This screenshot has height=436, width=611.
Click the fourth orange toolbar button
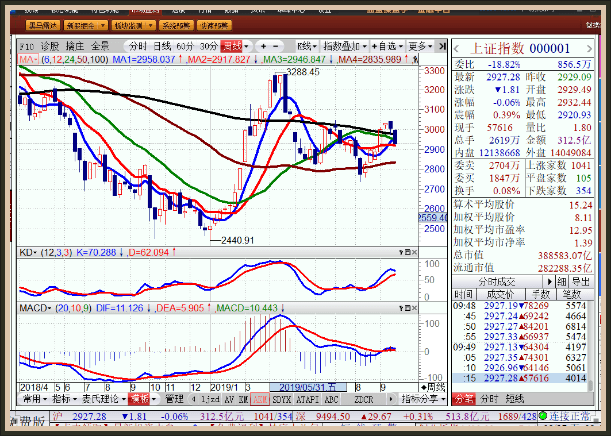click(x=176, y=26)
